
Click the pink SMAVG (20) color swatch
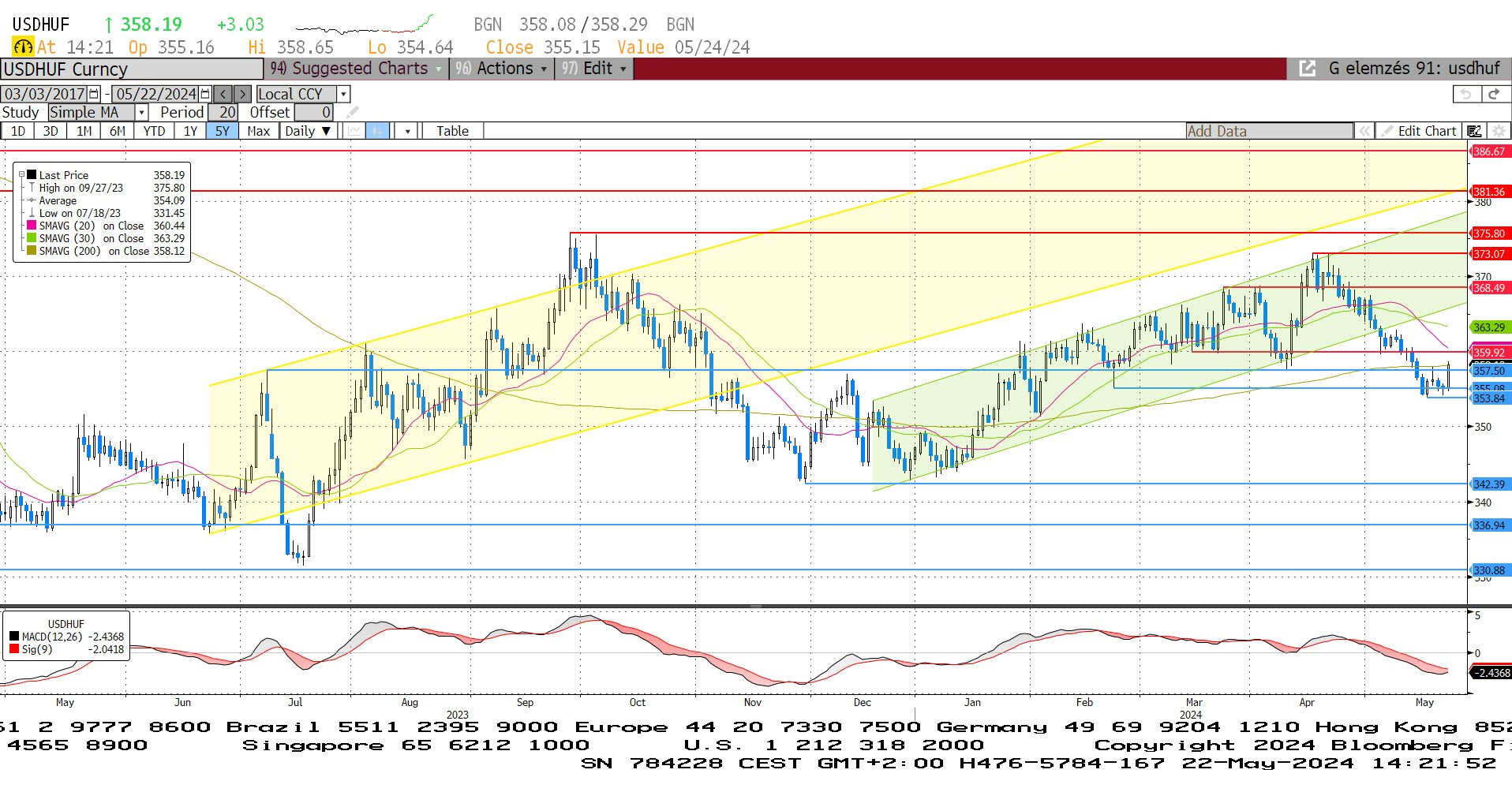tap(32, 226)
